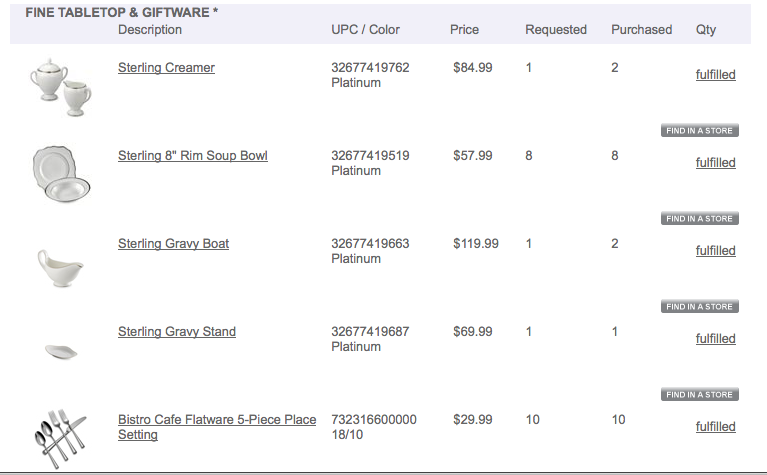
Task: Click the Price column header
Action: [464, 30]
